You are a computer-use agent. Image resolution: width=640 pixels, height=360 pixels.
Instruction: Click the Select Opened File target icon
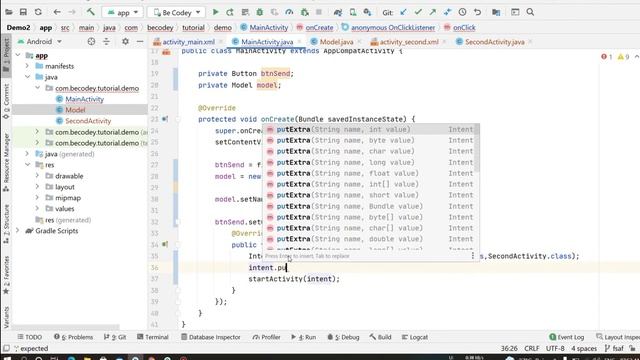(91, 42)
